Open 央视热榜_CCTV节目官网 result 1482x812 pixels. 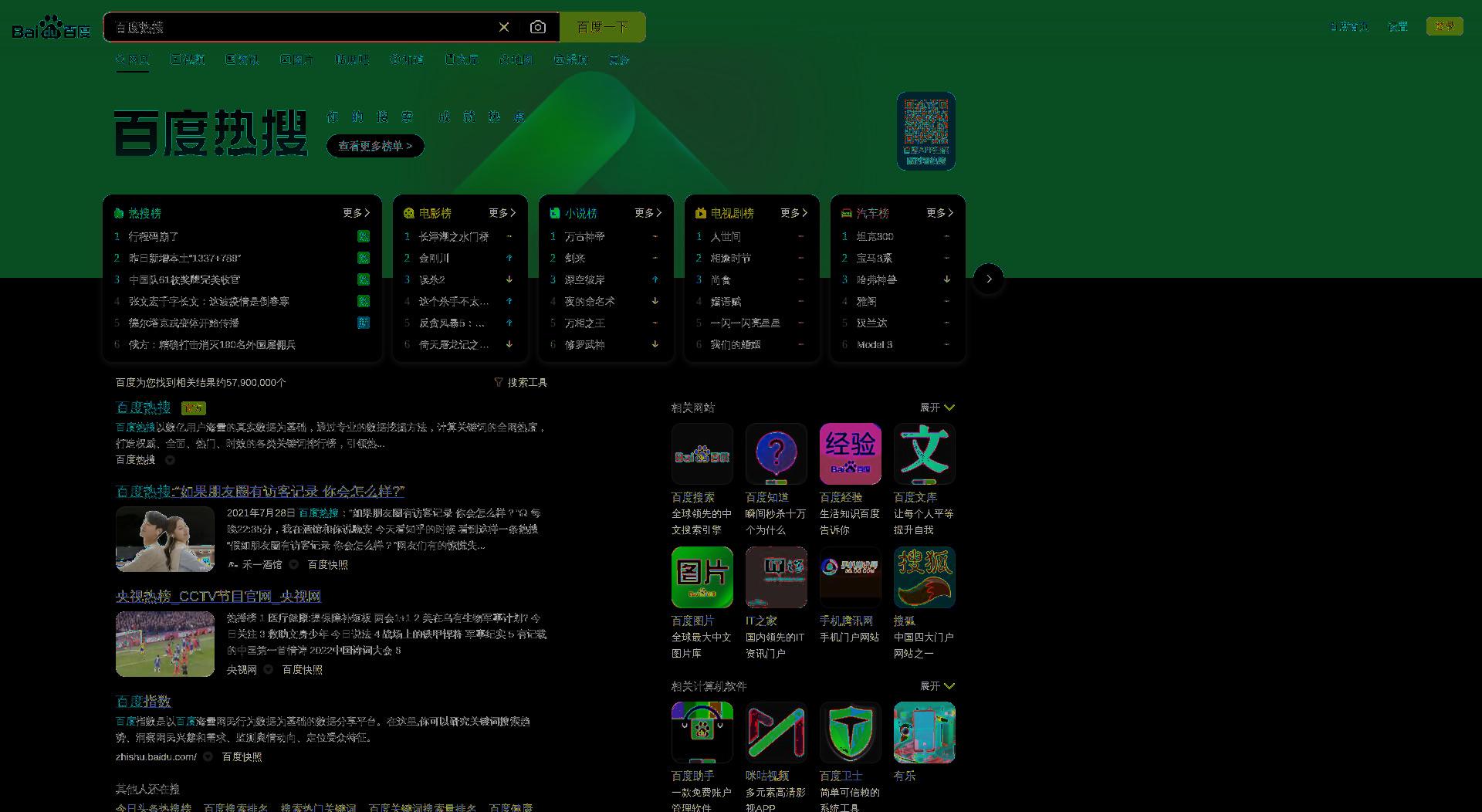(x=218, y=596)
